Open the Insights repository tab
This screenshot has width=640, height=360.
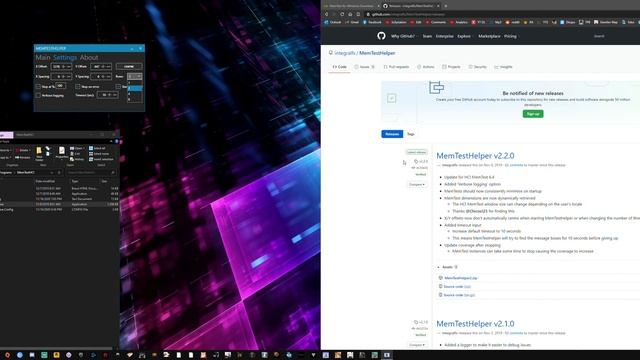tap(503, 67)
